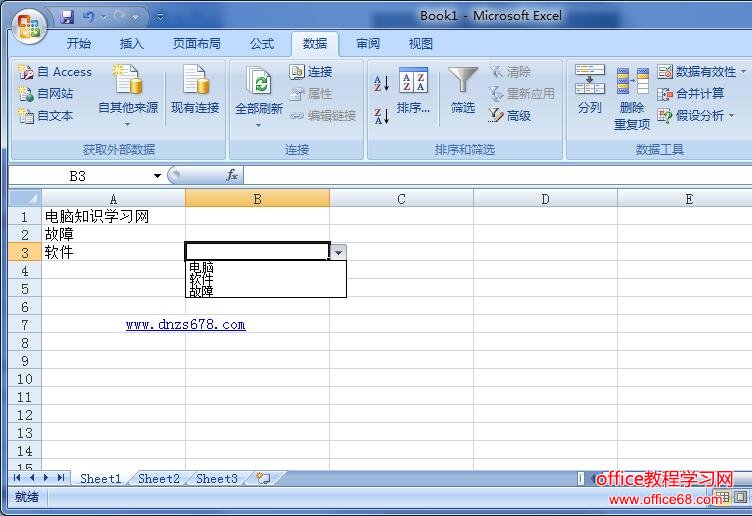Switch to the 审阅 ribbon tab

pyautogui.click(x=368, y=44)
